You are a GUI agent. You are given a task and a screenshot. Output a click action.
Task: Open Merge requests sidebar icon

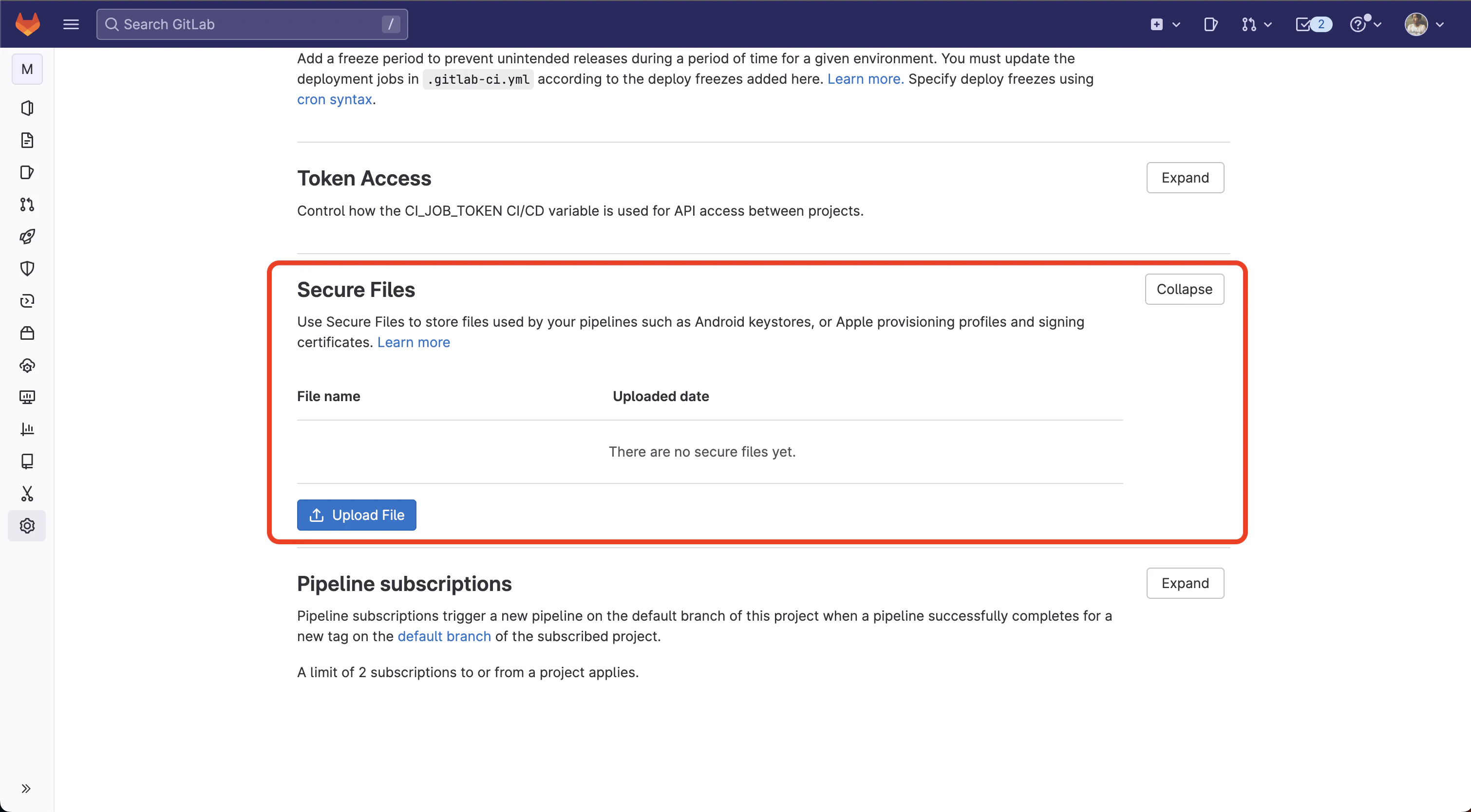[27, 204]
